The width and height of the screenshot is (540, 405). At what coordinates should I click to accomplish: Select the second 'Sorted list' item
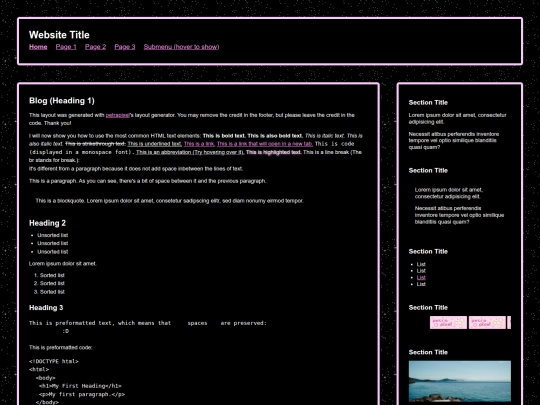pos(52,283)
